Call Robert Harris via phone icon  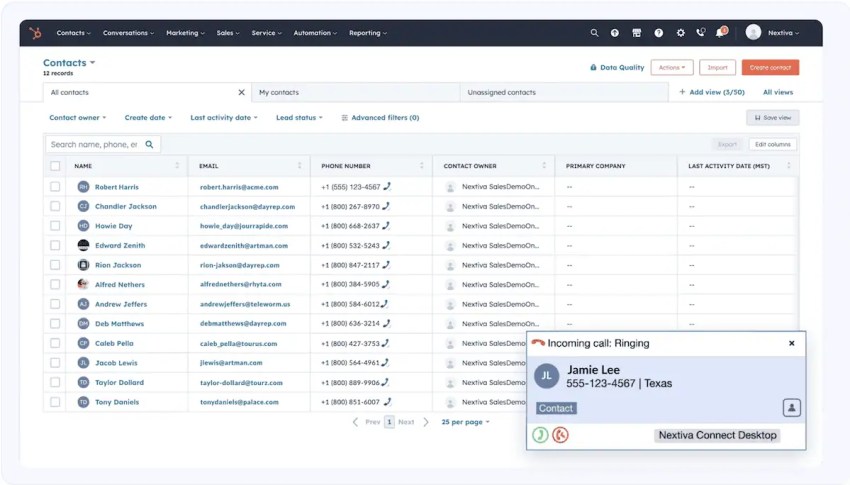coord(387,186)
